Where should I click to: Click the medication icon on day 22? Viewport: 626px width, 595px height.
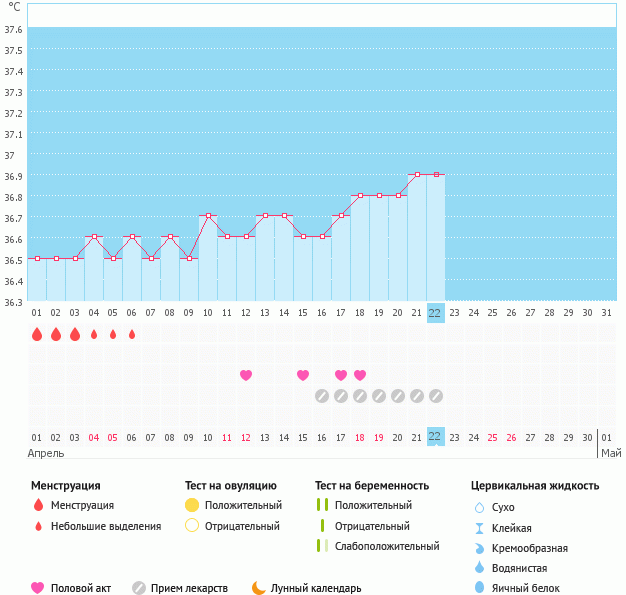[435, 396]
